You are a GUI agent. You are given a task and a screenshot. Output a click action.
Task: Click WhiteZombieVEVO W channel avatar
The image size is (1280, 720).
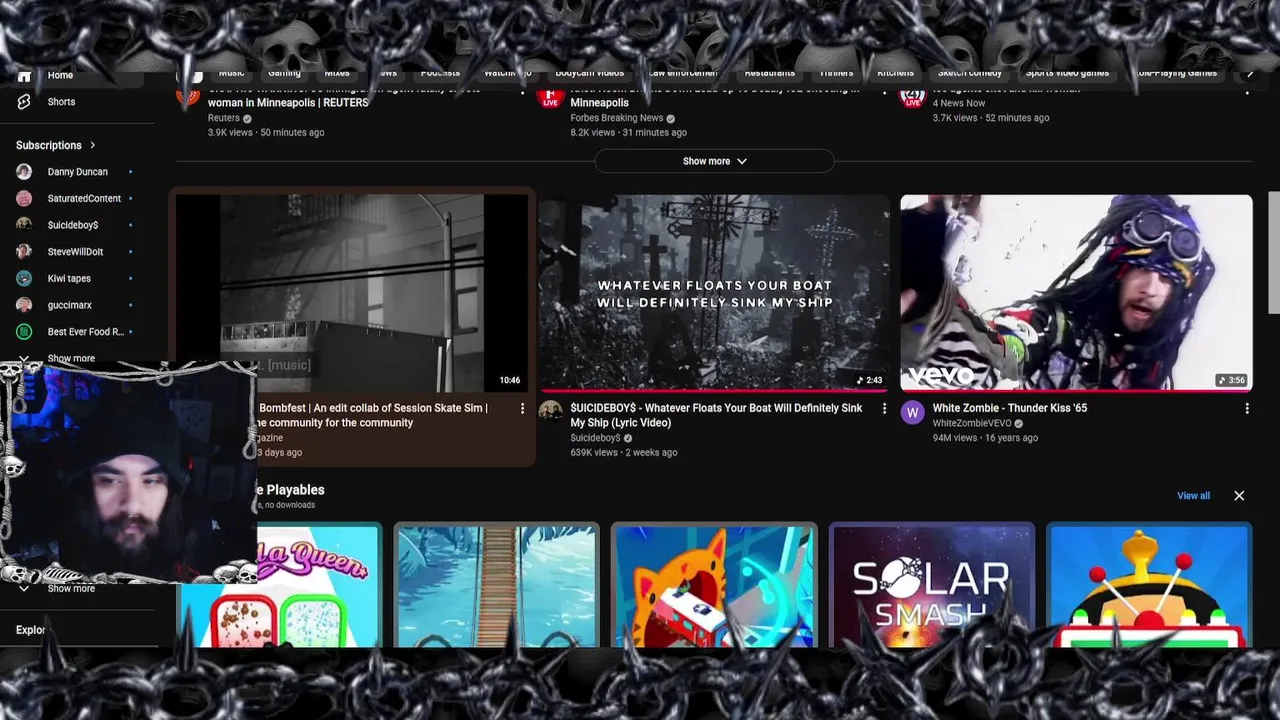tap(913, 412)
